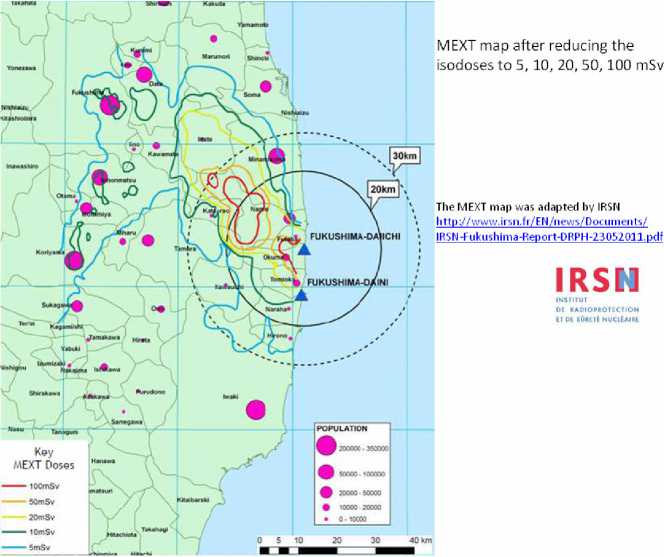This screenshot has height=557, width=664.
Task: Click the 'Kagamiishi' town label
Action: click(x=66, y=327)
